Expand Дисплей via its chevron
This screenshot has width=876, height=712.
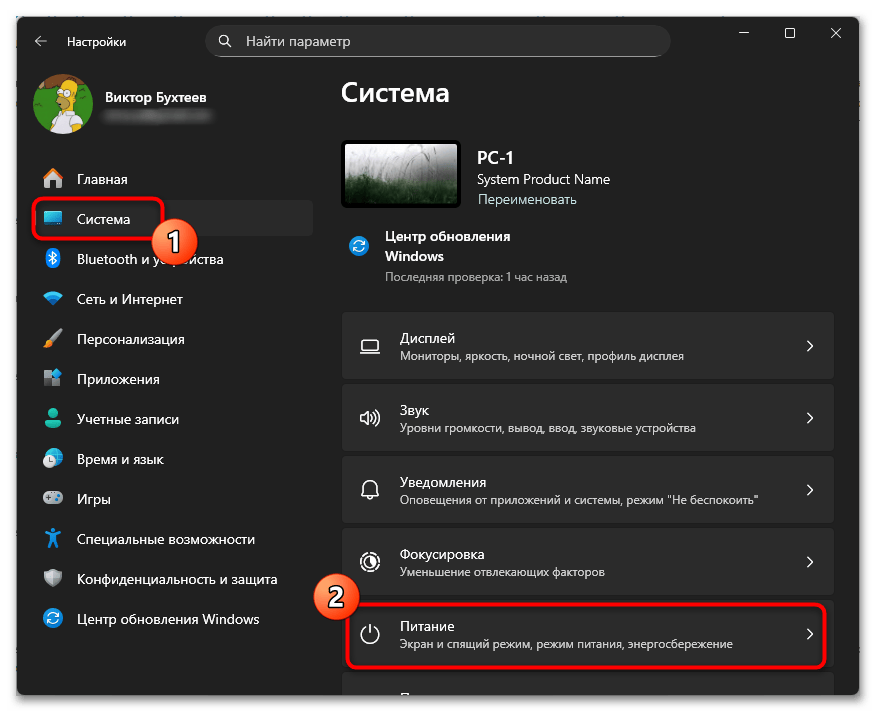click(810, 346)
